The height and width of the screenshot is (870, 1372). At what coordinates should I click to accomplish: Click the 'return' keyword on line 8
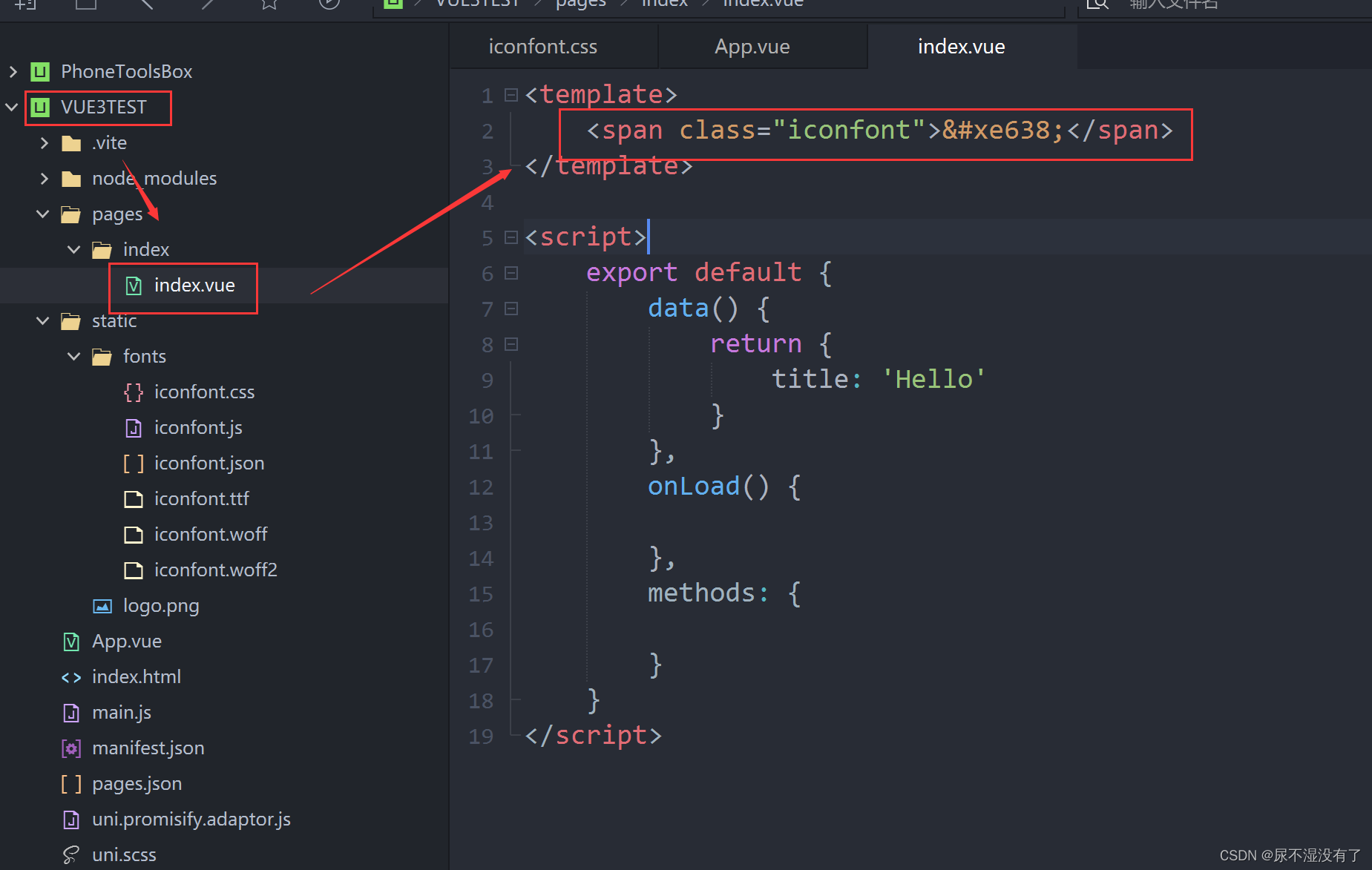[755, 343]
